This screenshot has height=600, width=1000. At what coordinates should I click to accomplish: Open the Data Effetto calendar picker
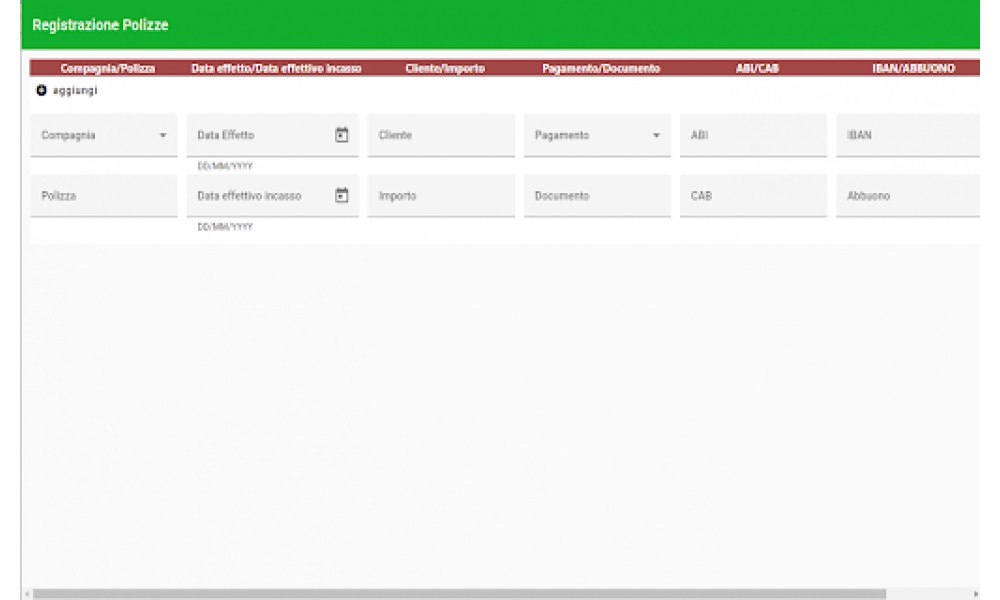(x=342, y=135)
